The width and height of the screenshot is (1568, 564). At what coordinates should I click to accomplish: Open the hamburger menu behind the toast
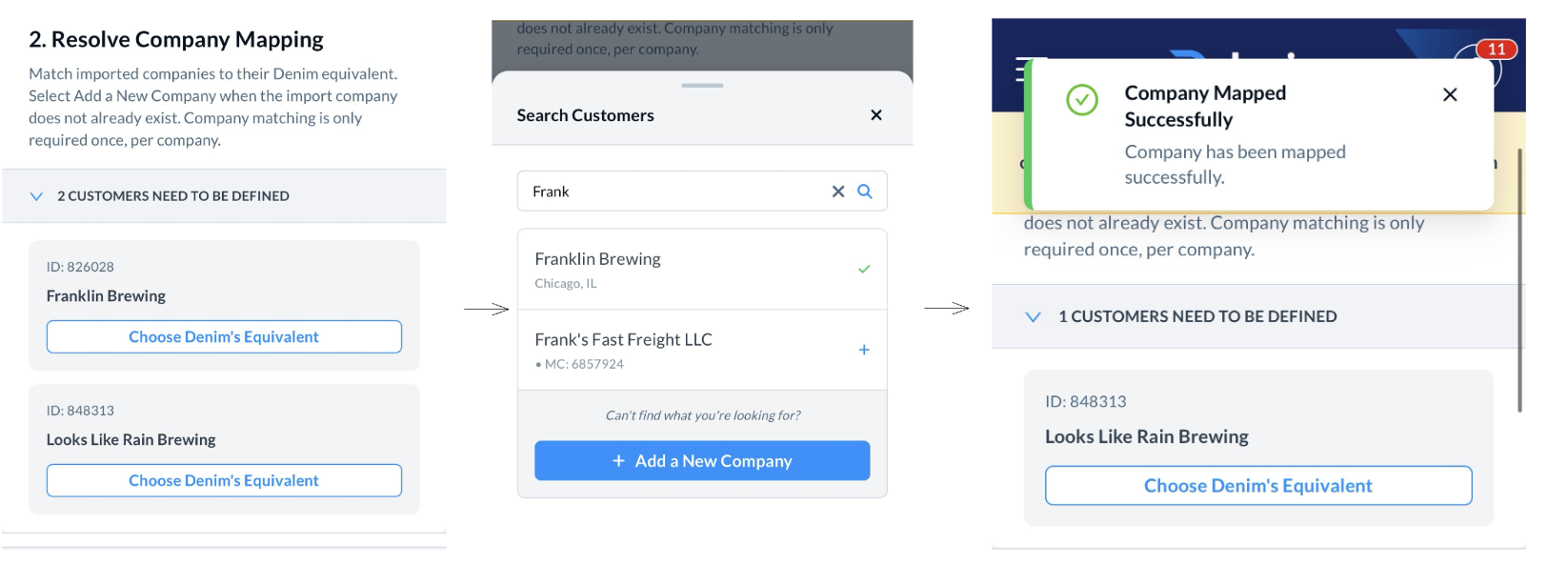(1021, 70)
